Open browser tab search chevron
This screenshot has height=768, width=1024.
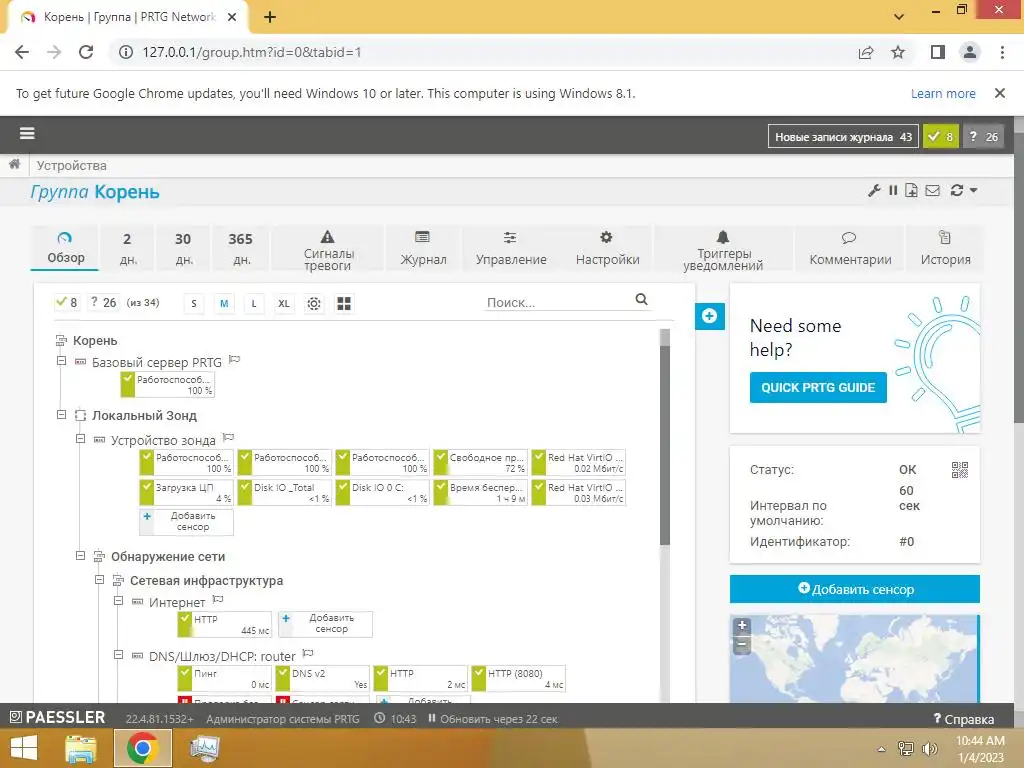899,16
